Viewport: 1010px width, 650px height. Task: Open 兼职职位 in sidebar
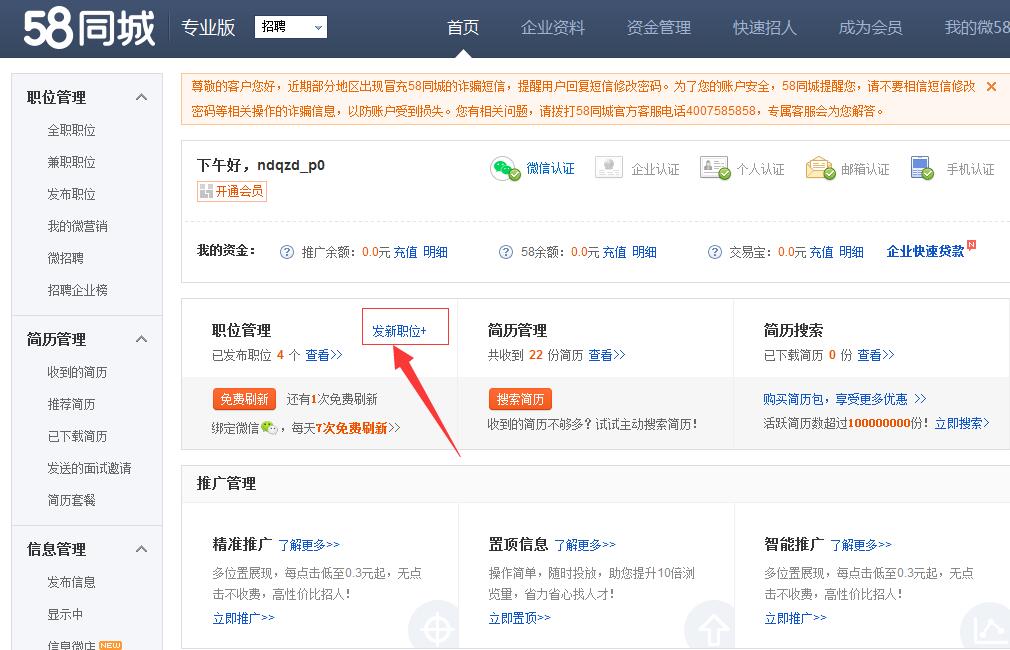pyautogui.click(x=71, y=162)
